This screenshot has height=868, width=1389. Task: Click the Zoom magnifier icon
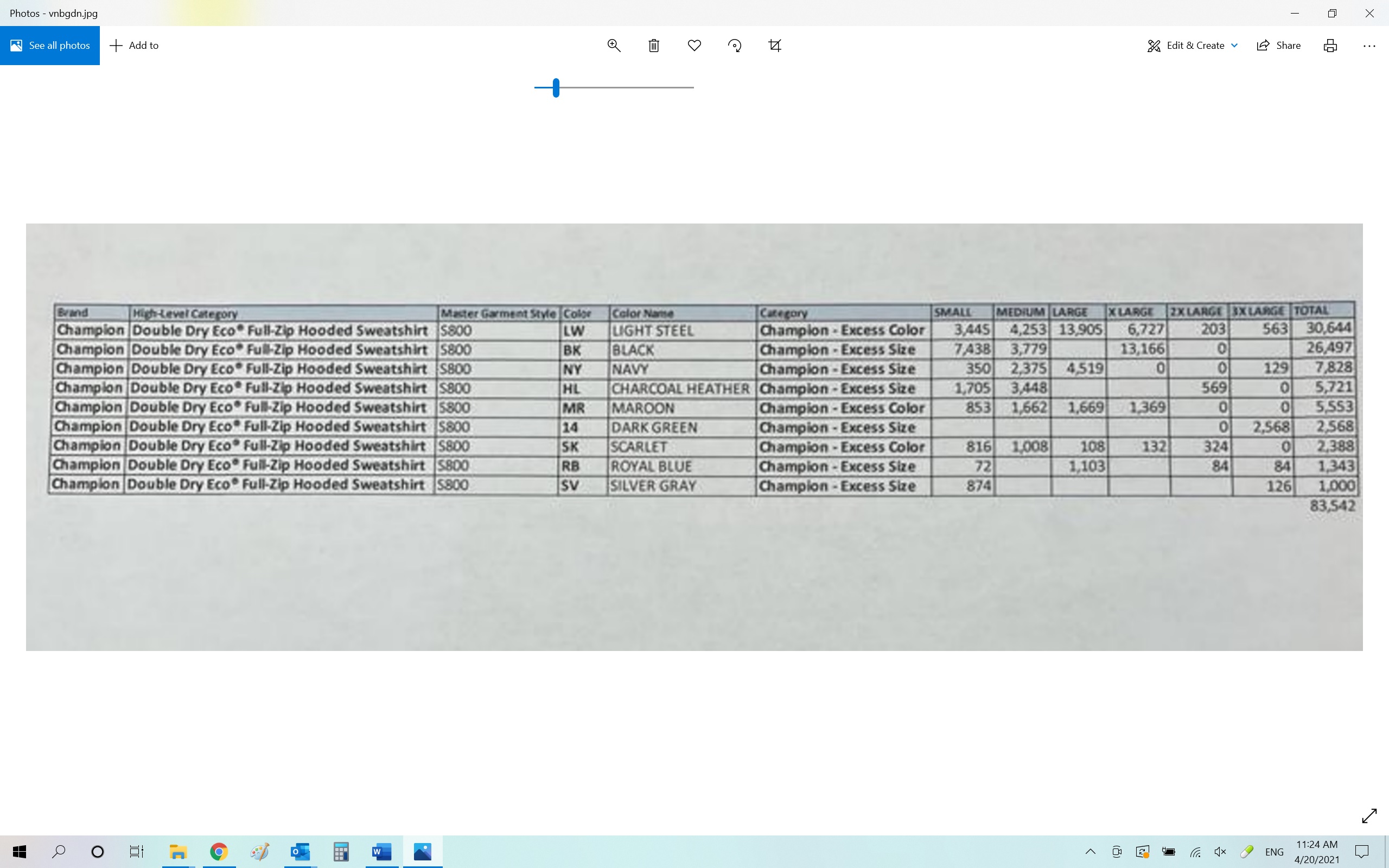point(614,46)
